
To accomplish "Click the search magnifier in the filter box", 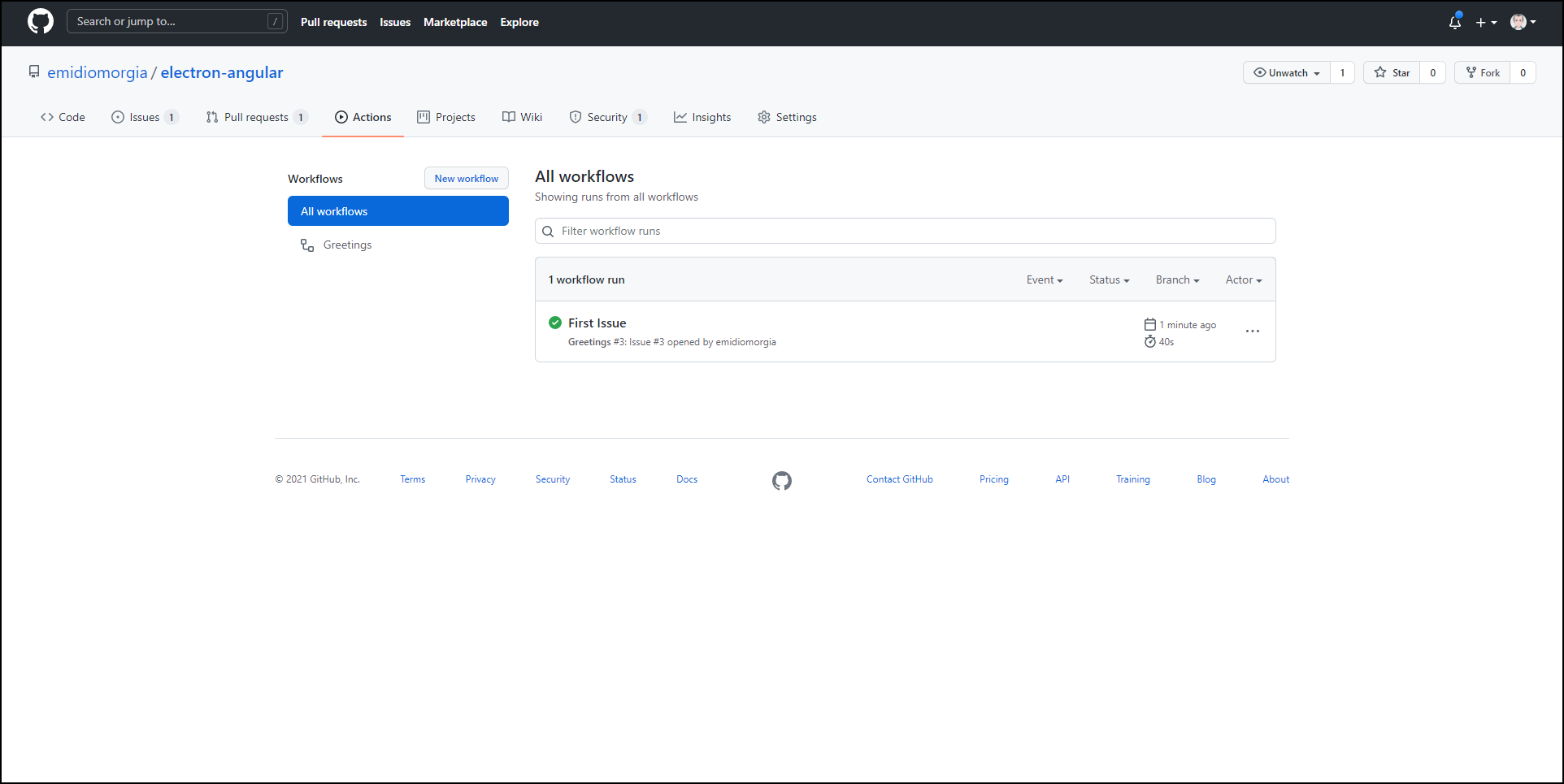I will click(x=548, y=232).
